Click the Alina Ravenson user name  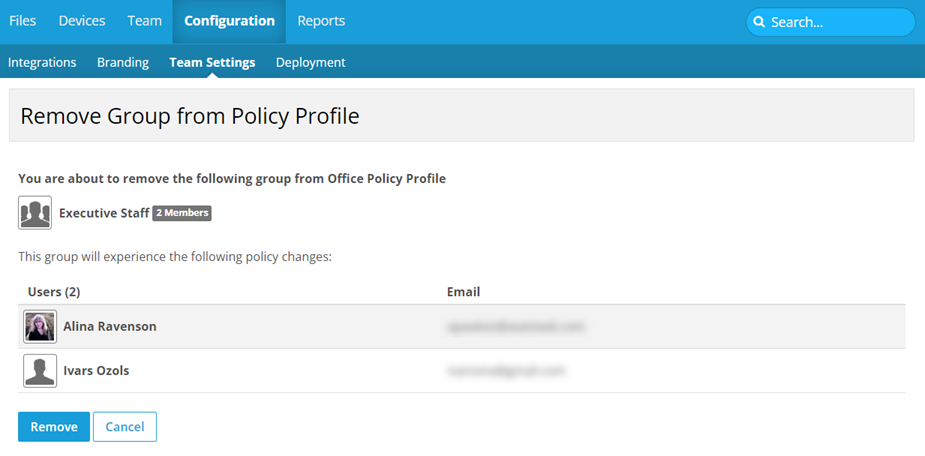(110, 327)
